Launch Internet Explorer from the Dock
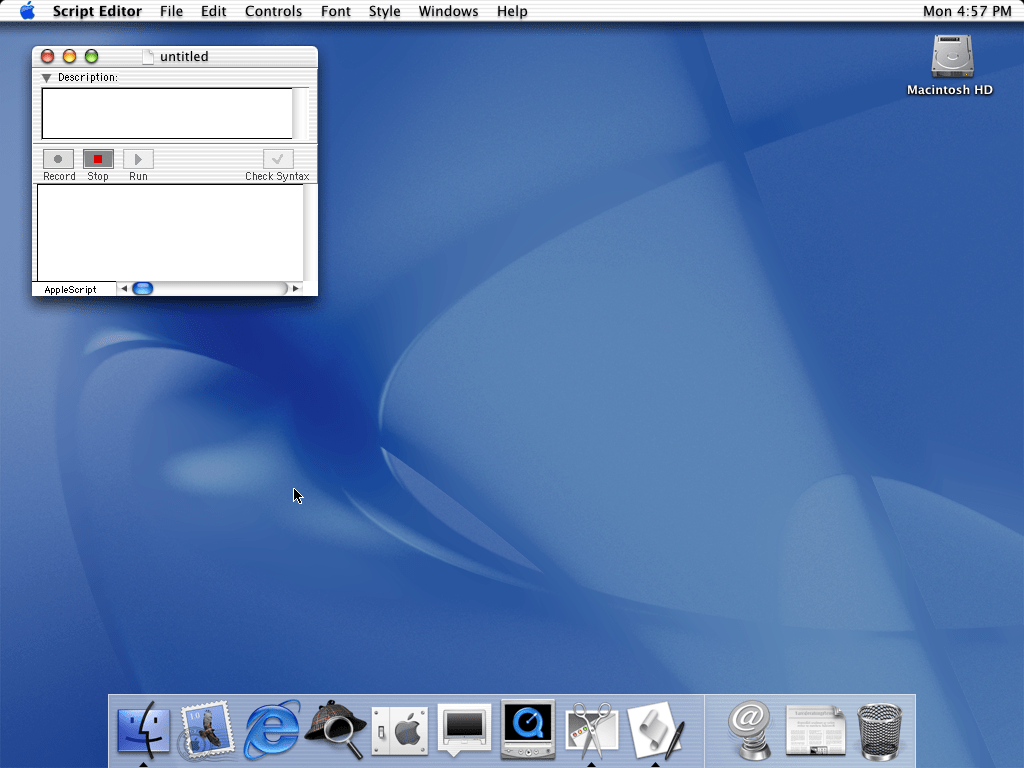Image resolution: width=1024 pixels, height=768 pixels. point(272,730)
